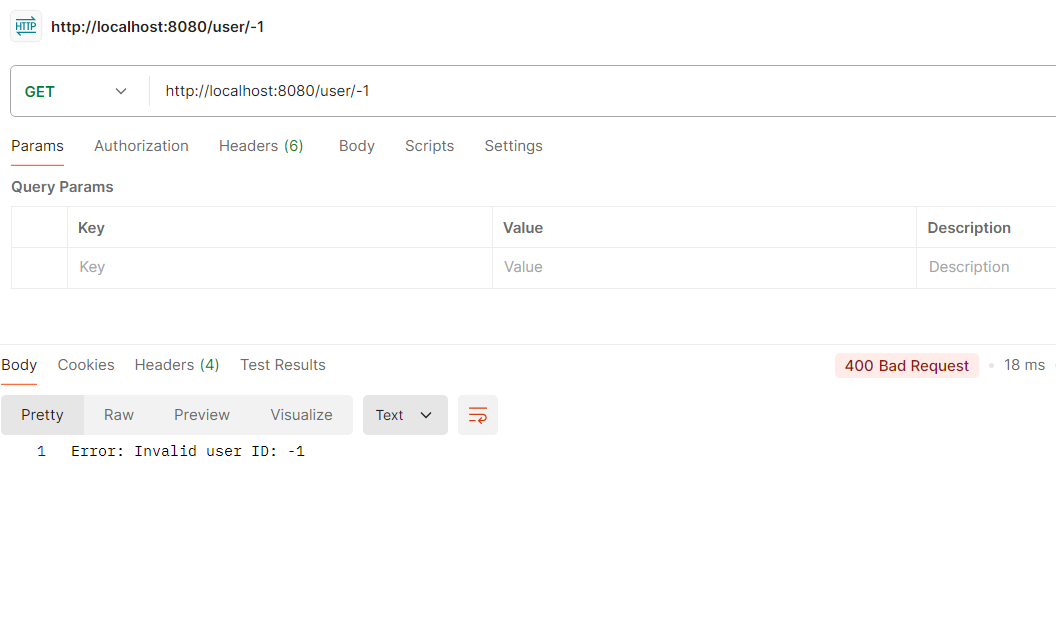Switch to the Authorization tab

click(x=141, y=146)
